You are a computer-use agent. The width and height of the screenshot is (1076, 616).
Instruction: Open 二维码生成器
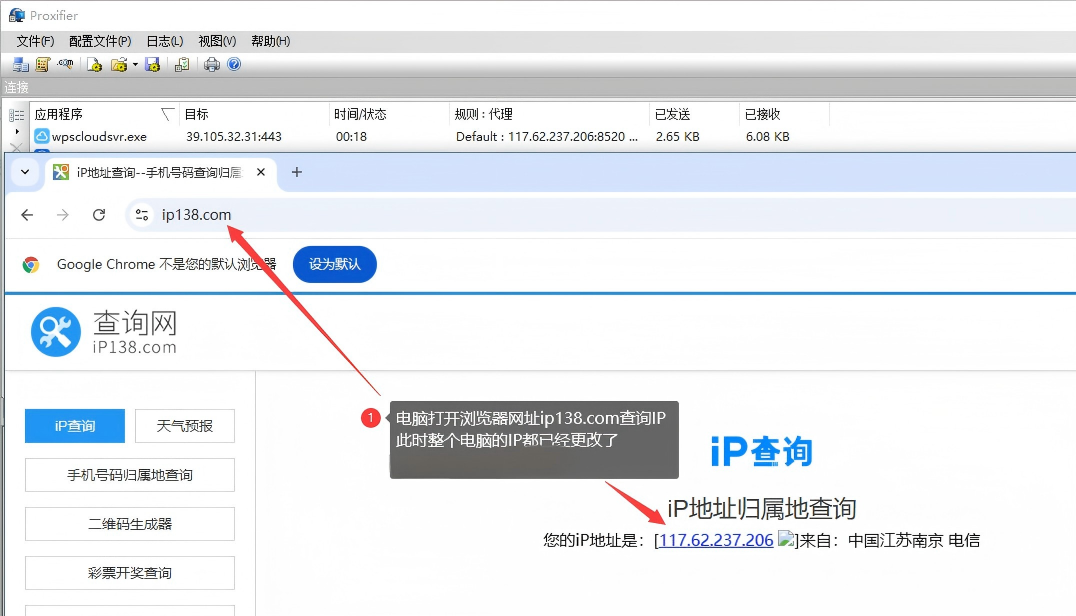130,524
